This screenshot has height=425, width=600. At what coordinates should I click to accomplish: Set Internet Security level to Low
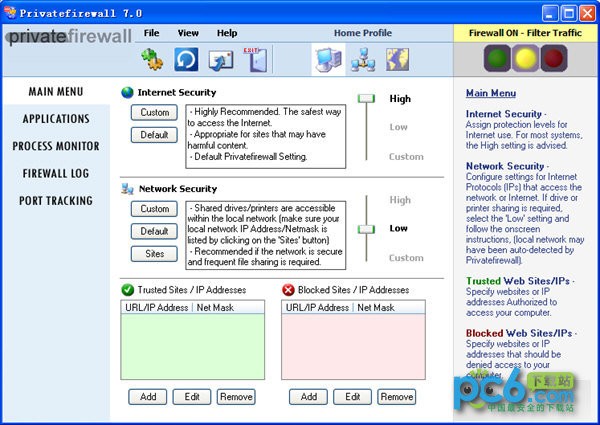coord(398,127)
